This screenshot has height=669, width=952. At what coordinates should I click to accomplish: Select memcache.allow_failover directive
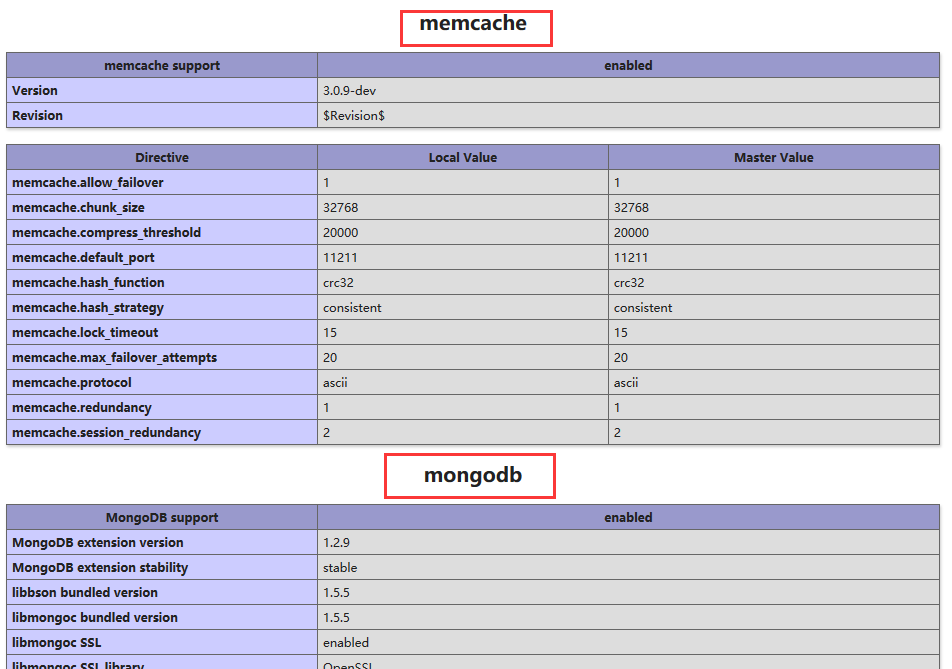pos(87,182)
